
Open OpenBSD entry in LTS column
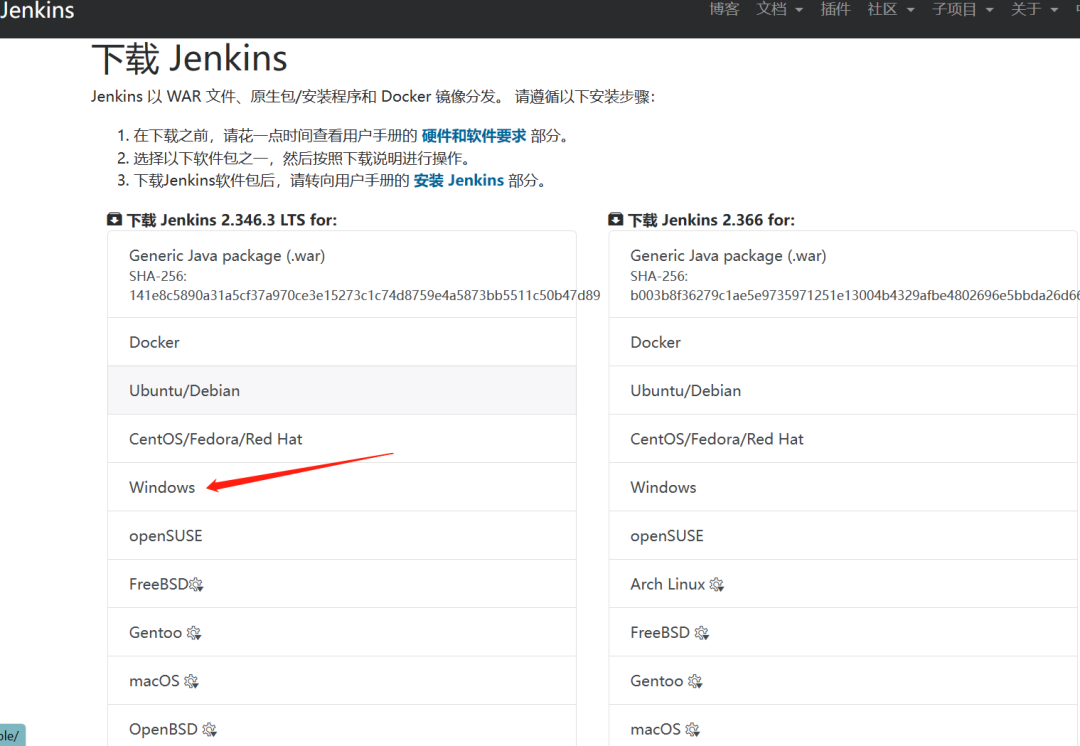342,726
